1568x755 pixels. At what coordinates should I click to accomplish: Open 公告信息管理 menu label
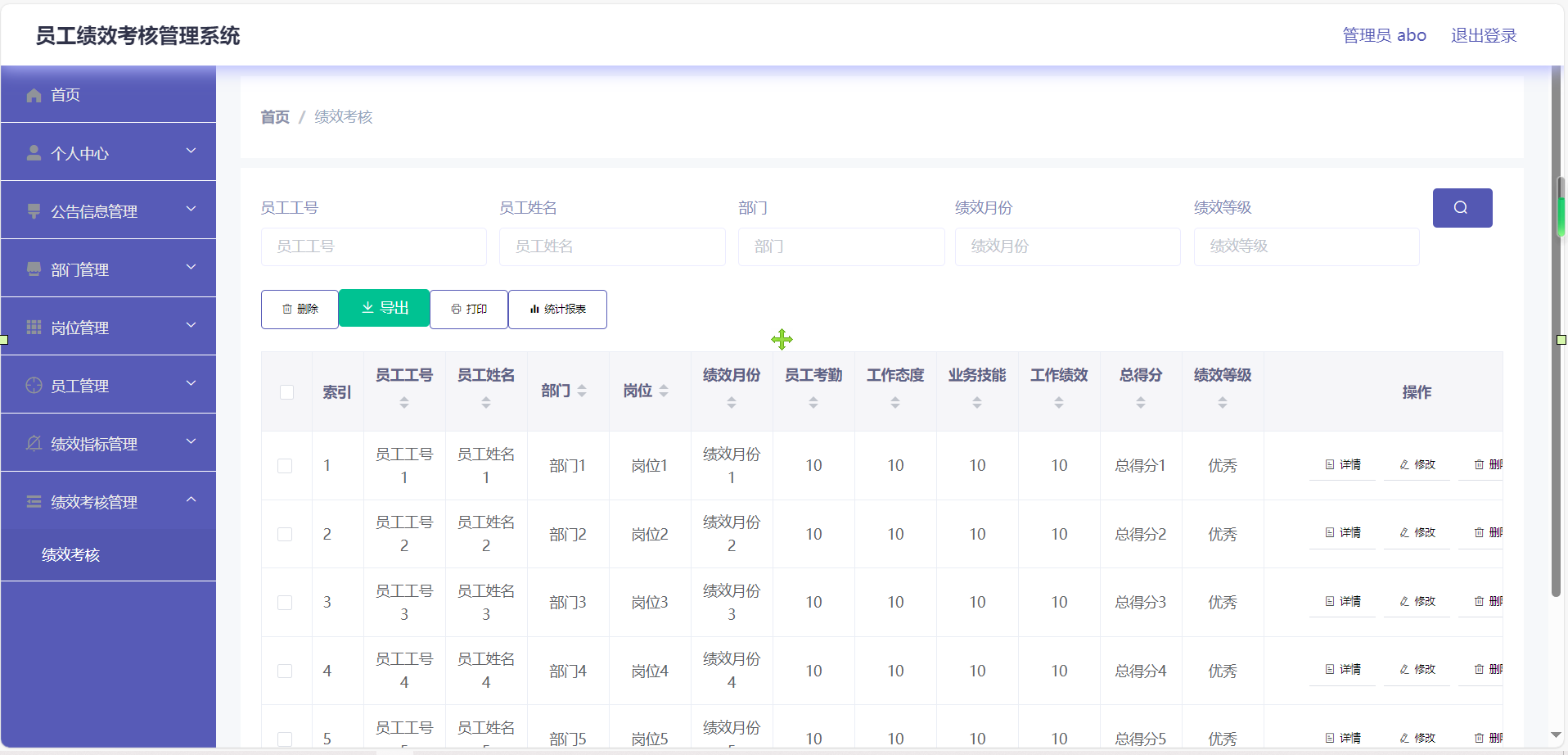point(94,212)
